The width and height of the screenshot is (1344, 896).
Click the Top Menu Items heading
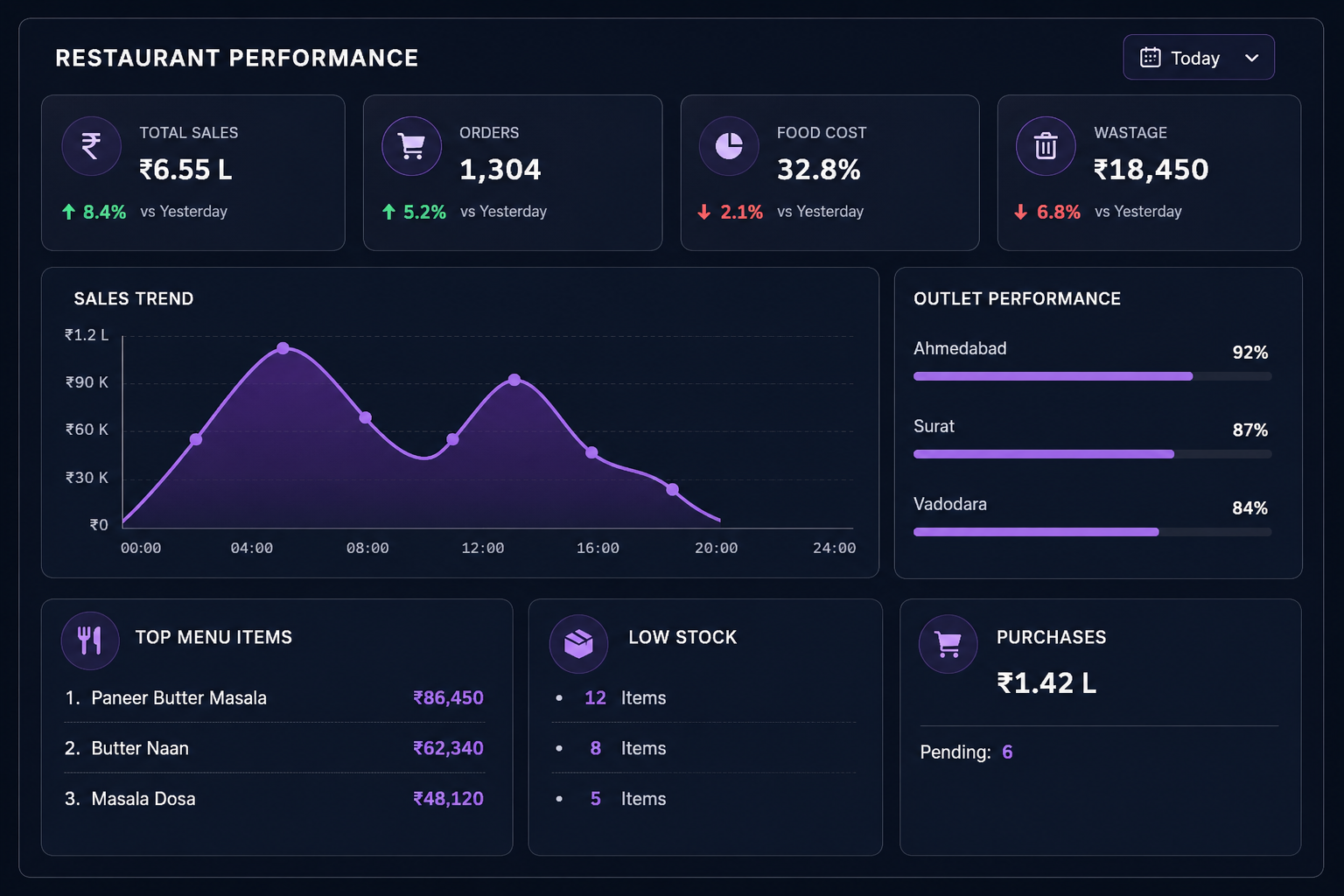click(213, 638)
